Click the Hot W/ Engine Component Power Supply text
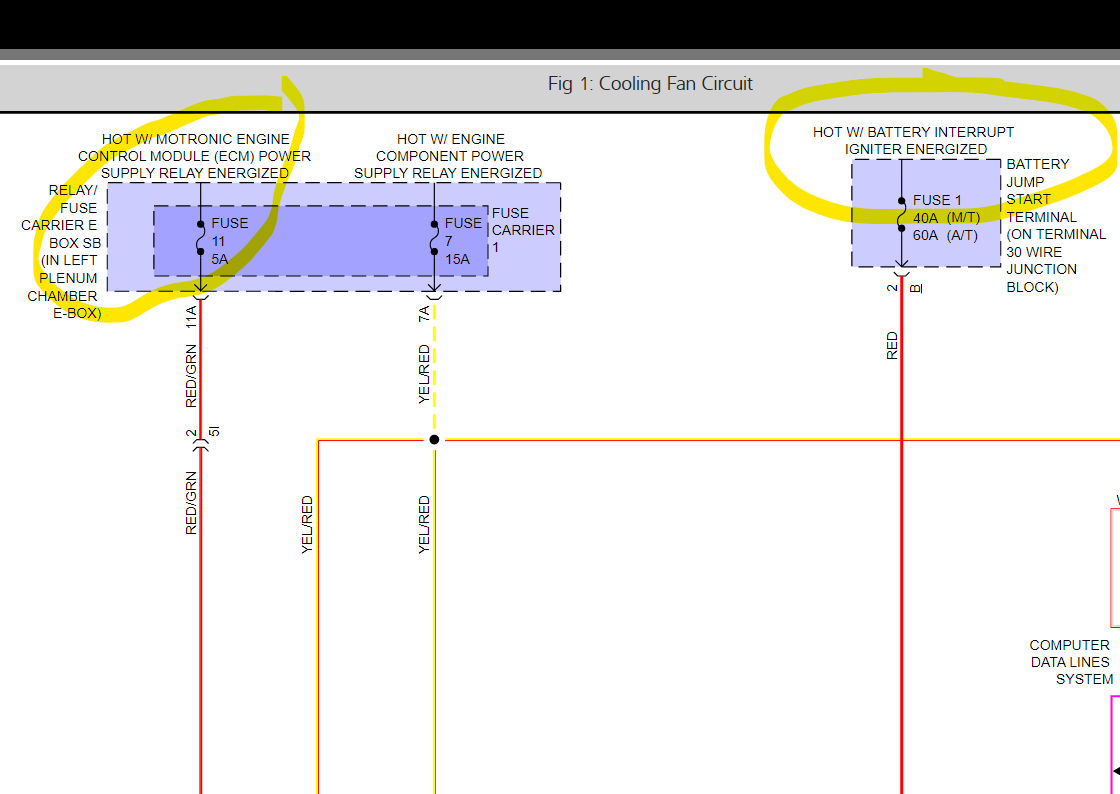This screenshot has width=1120, height=794. (449, 156)
